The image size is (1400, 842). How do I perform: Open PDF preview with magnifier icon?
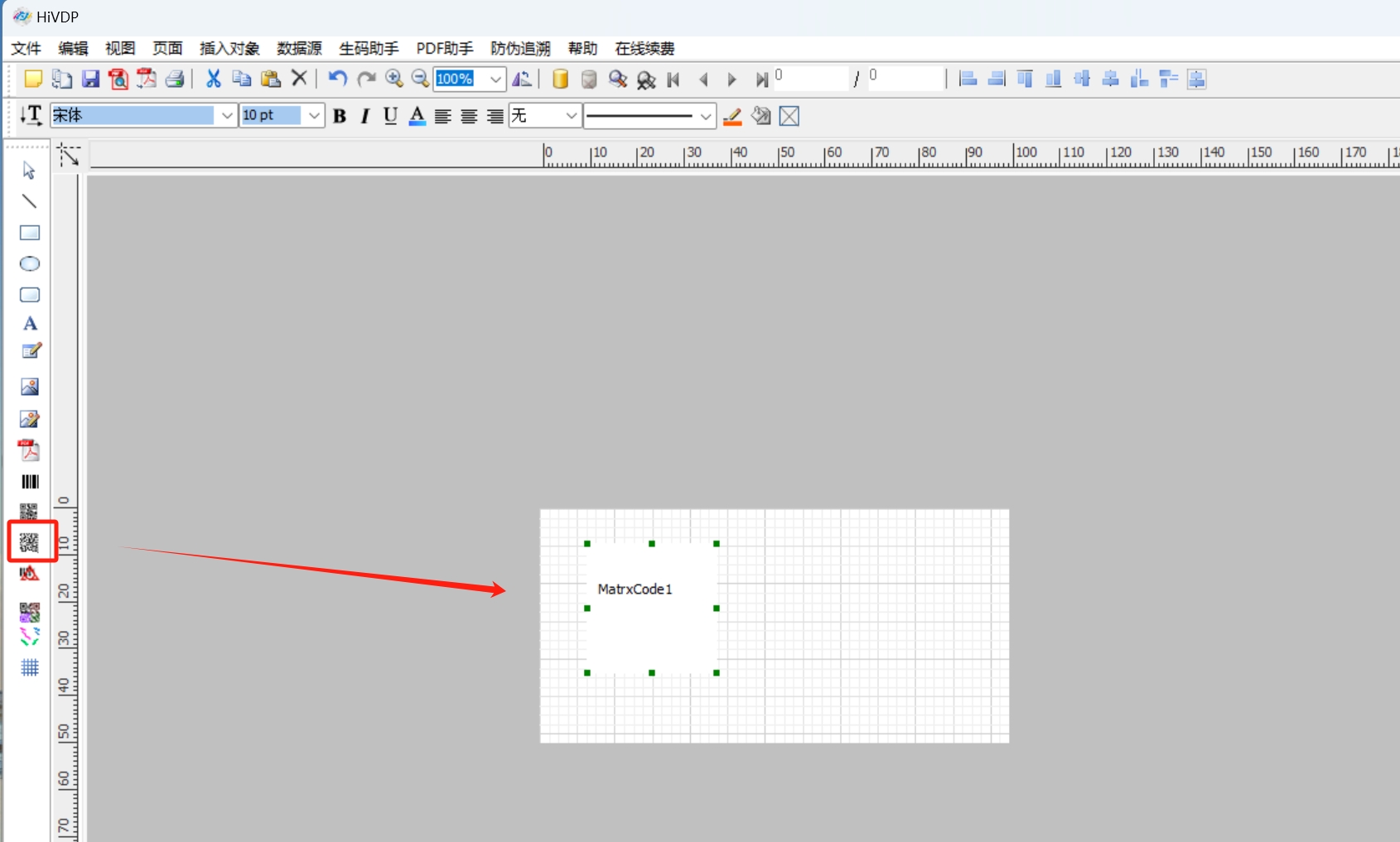click(118, 79)
